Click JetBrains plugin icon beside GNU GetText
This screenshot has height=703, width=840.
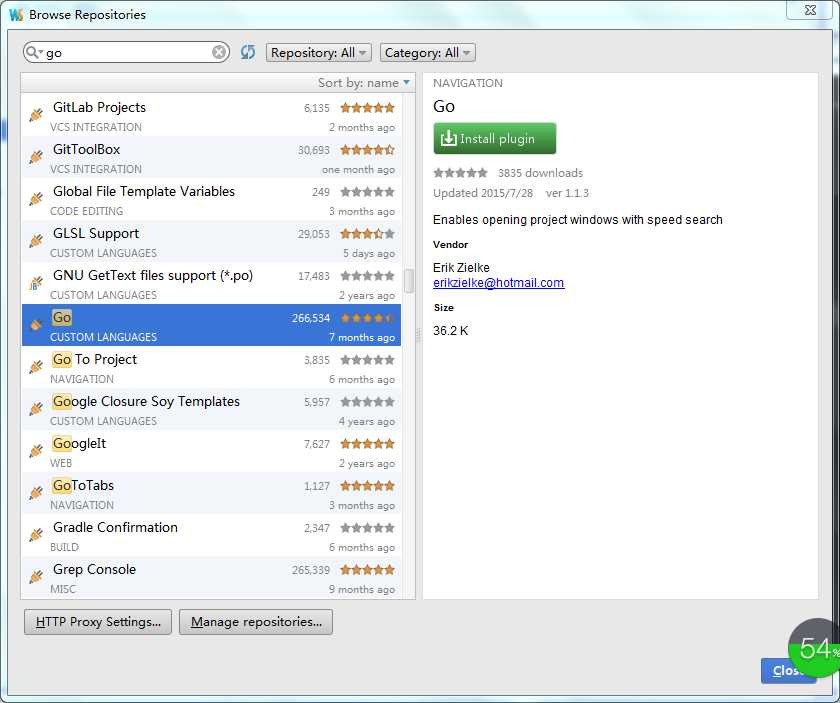tap(36, 282)
